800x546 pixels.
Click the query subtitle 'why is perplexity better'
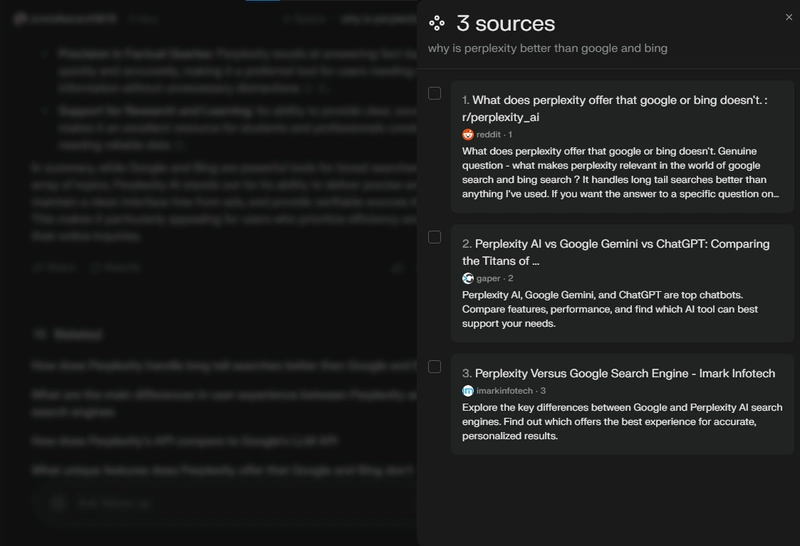pos(547,48)
